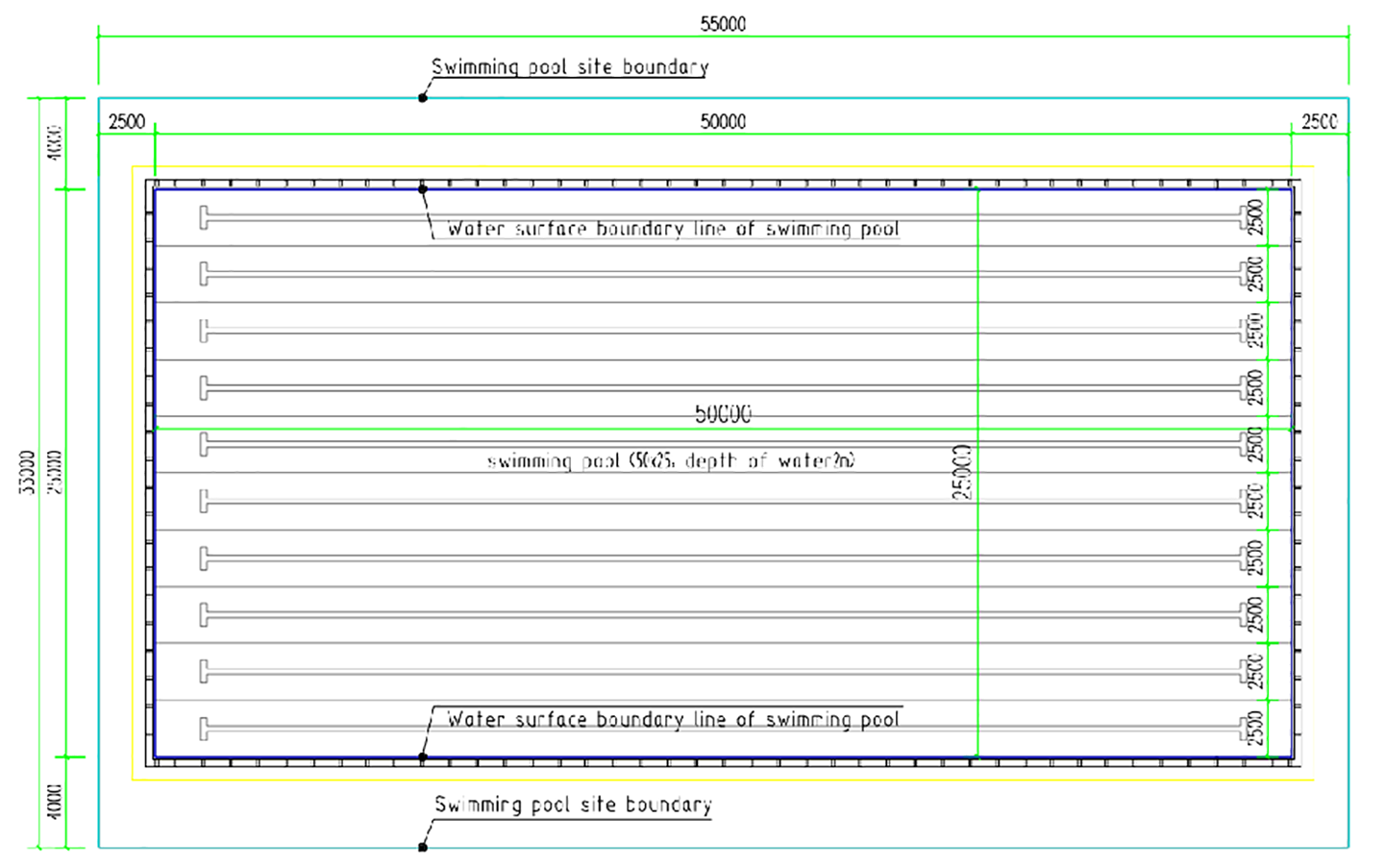Click the upper 'Swimming pool site boundary' label
The height and width of the screenshot is (868, 1384).
click(570, 66)
